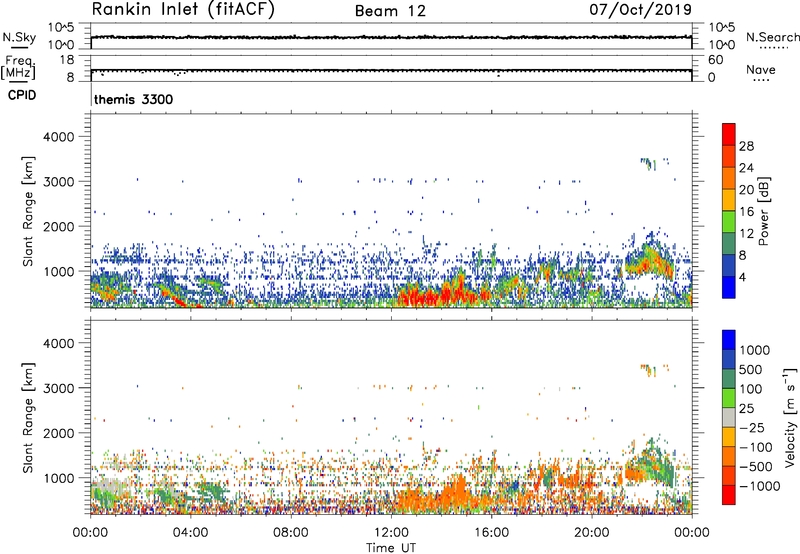Click the 'Nave' legend label

[760, 70]
